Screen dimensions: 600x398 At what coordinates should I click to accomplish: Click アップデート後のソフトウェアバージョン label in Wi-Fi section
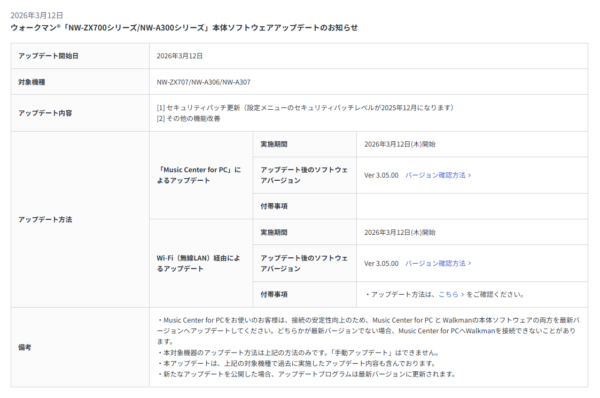304,263
